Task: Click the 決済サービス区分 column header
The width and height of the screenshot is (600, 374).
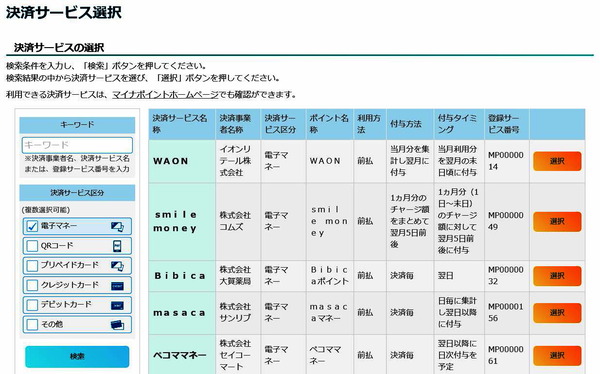Action: click(283, 124)
